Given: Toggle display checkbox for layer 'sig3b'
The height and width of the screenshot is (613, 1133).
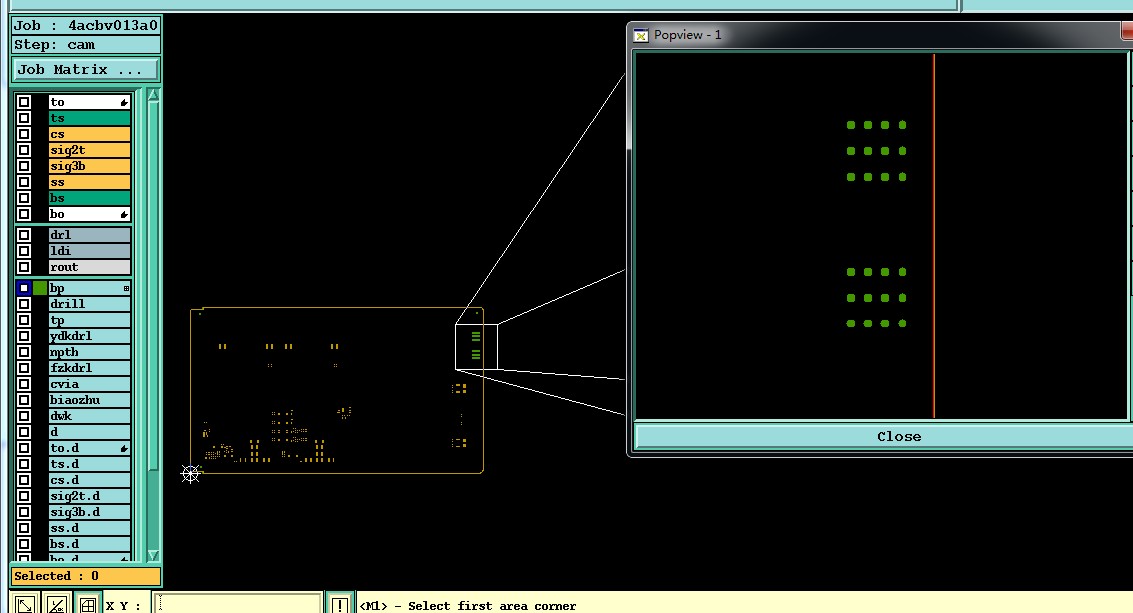Looking at the screenshot, I should click(x=24, y=166).
